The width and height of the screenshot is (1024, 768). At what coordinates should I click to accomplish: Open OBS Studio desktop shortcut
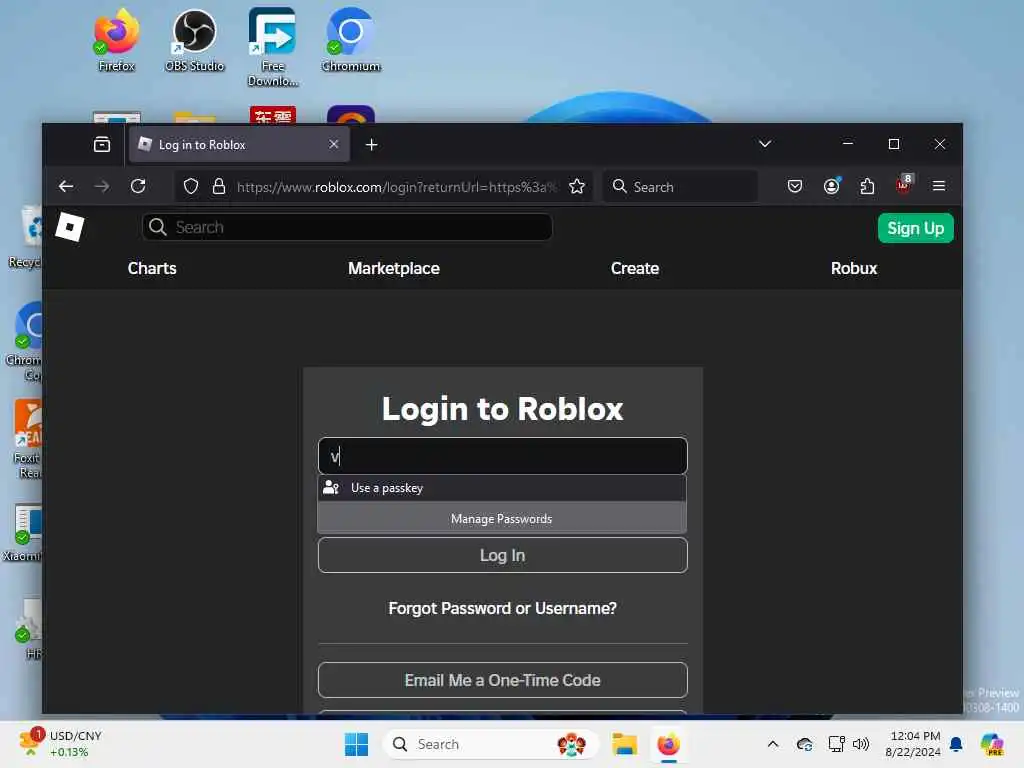pyautogui.click(x=194, y=39)
